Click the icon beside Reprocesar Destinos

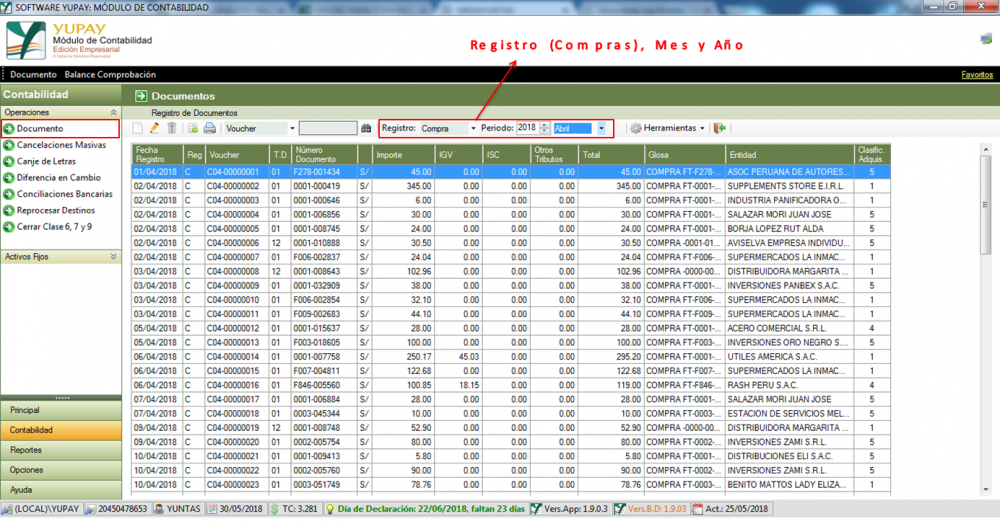9,210
